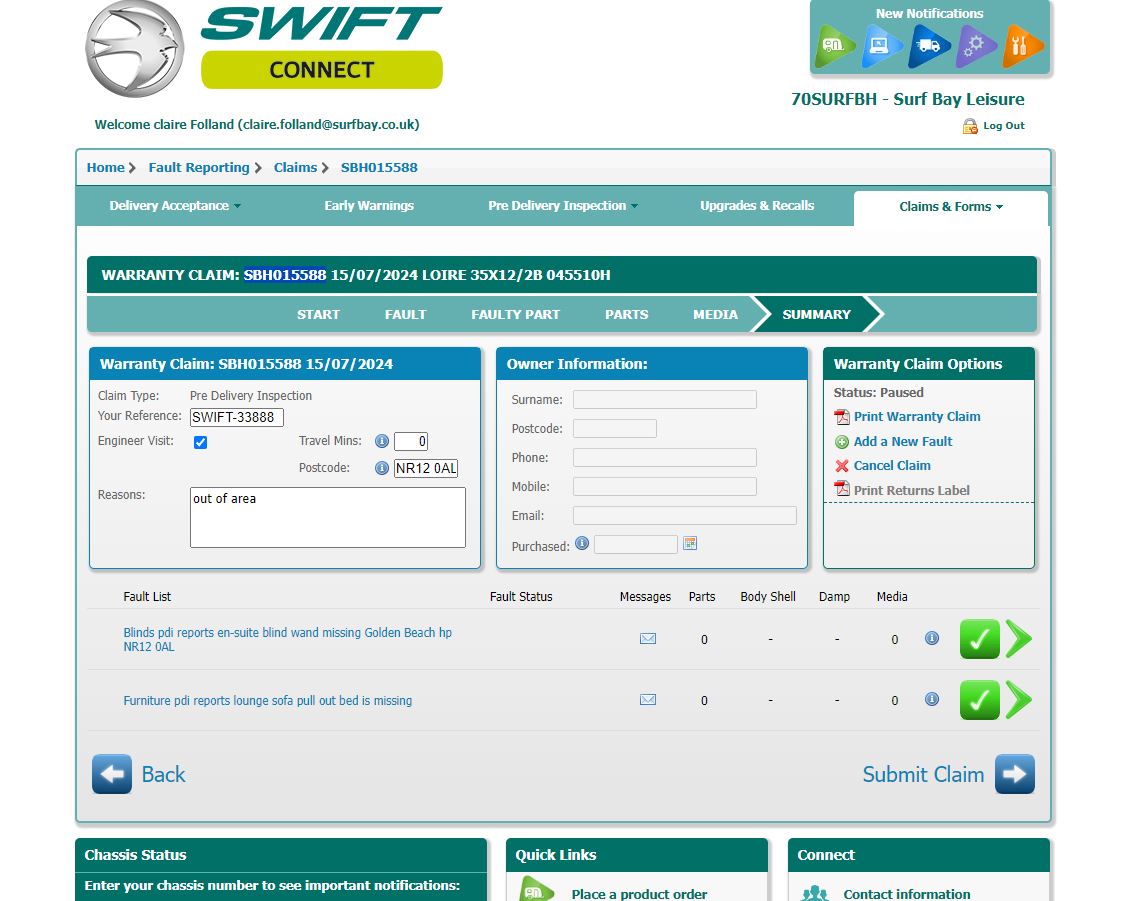Open messages envelope for the Blinds fault

(648, 638)
